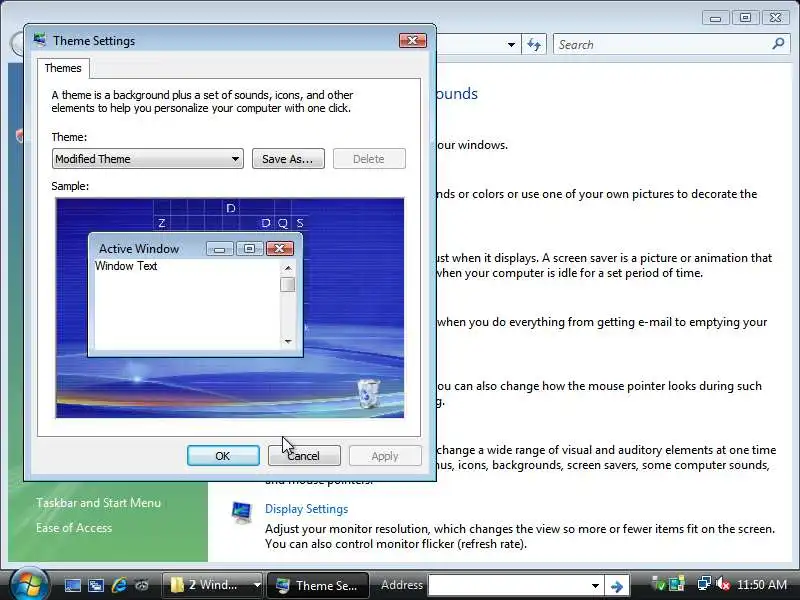Click Show Desktop quick launch icon
This screenshot has height=600, width=800.
[x=72, y=585]
